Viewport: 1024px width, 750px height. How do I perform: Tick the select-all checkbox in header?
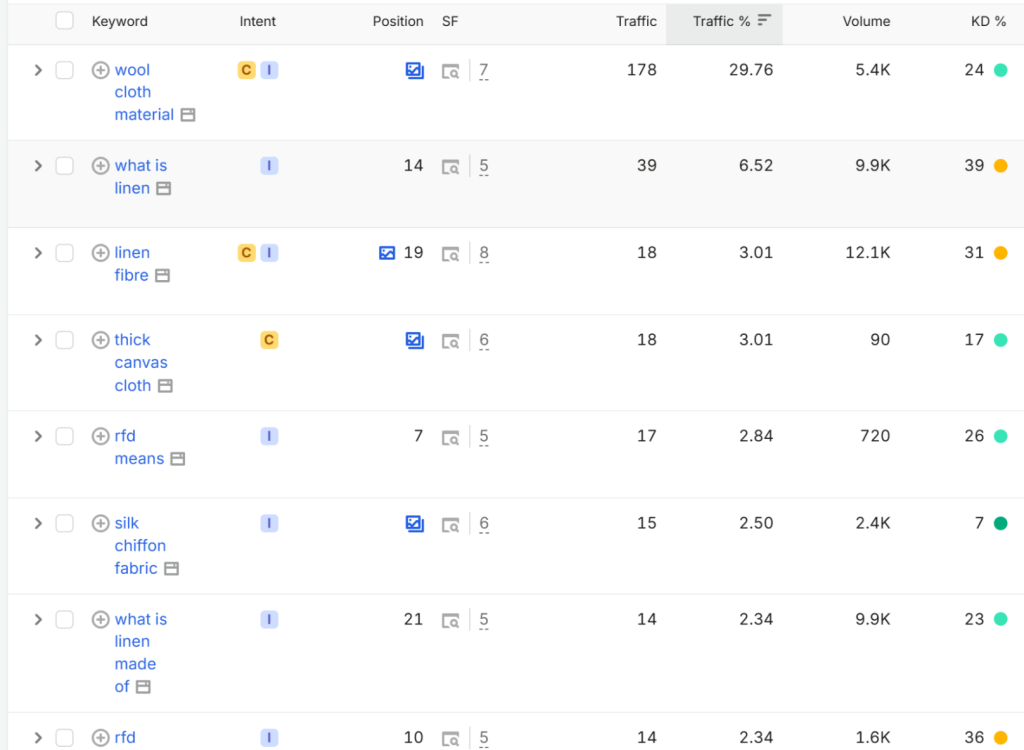click(x=65, y=21)
